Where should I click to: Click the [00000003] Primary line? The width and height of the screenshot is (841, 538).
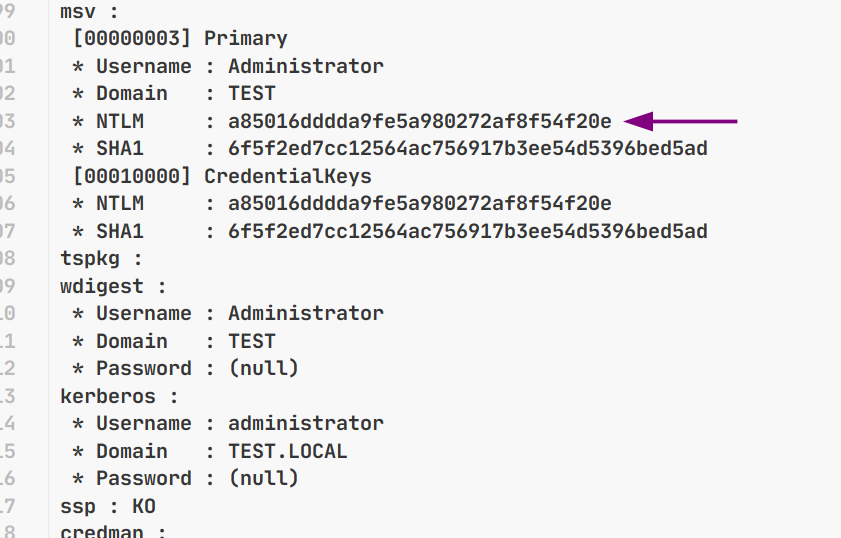(x=180, y=39)
